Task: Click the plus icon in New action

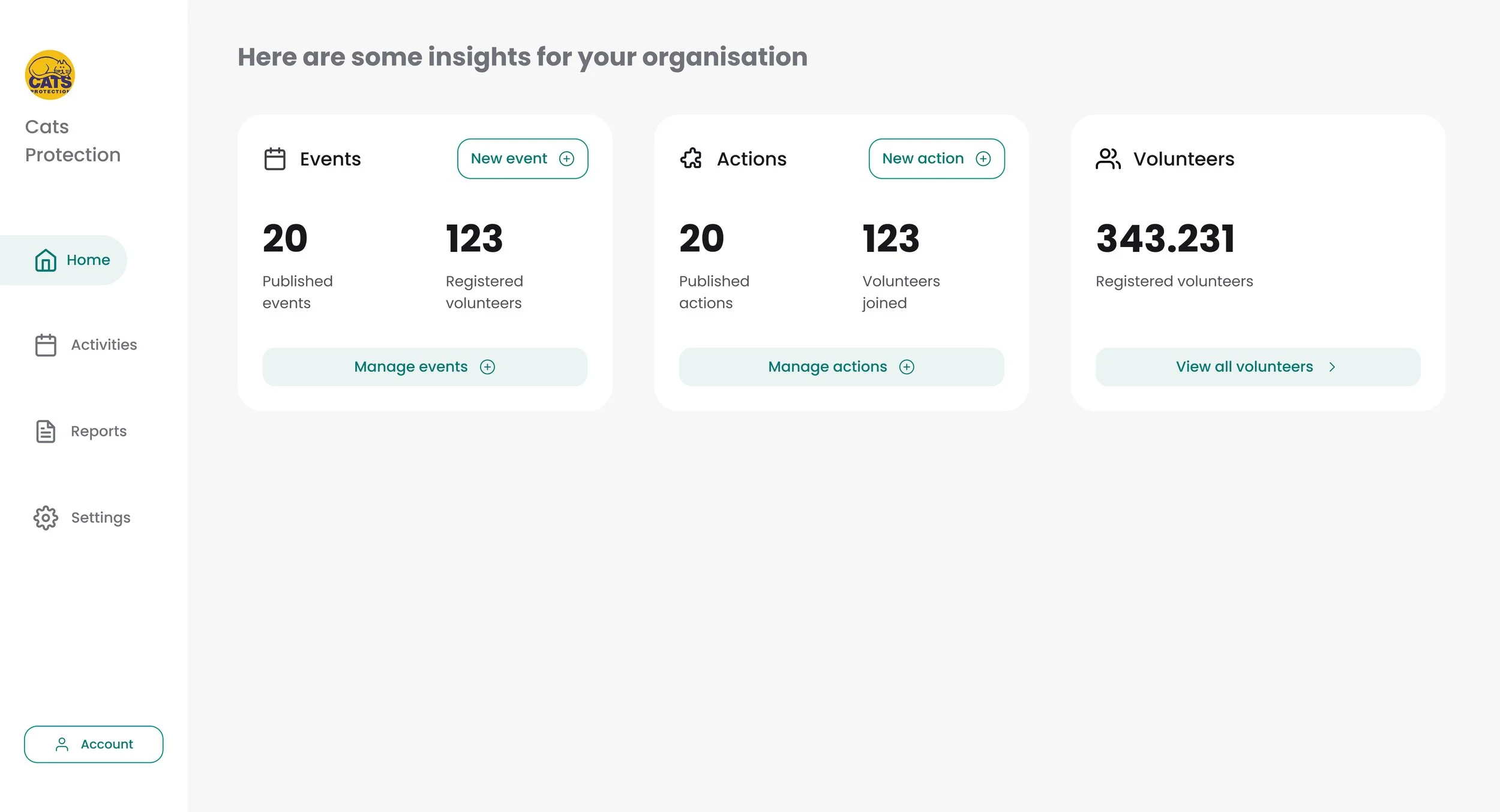Action: [x=983, y=158]
